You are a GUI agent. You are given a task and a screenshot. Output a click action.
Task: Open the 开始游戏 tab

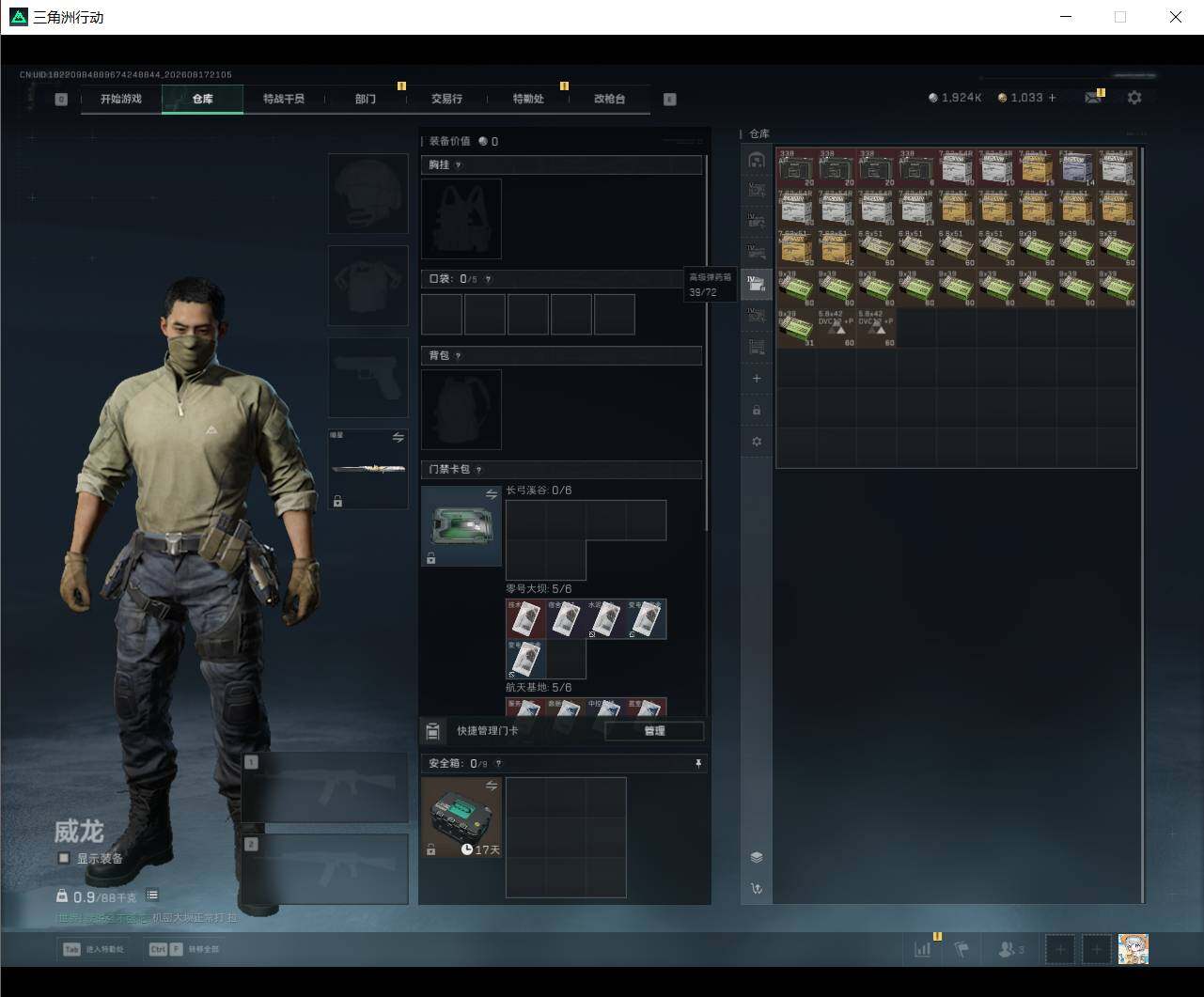coord(121,99)
